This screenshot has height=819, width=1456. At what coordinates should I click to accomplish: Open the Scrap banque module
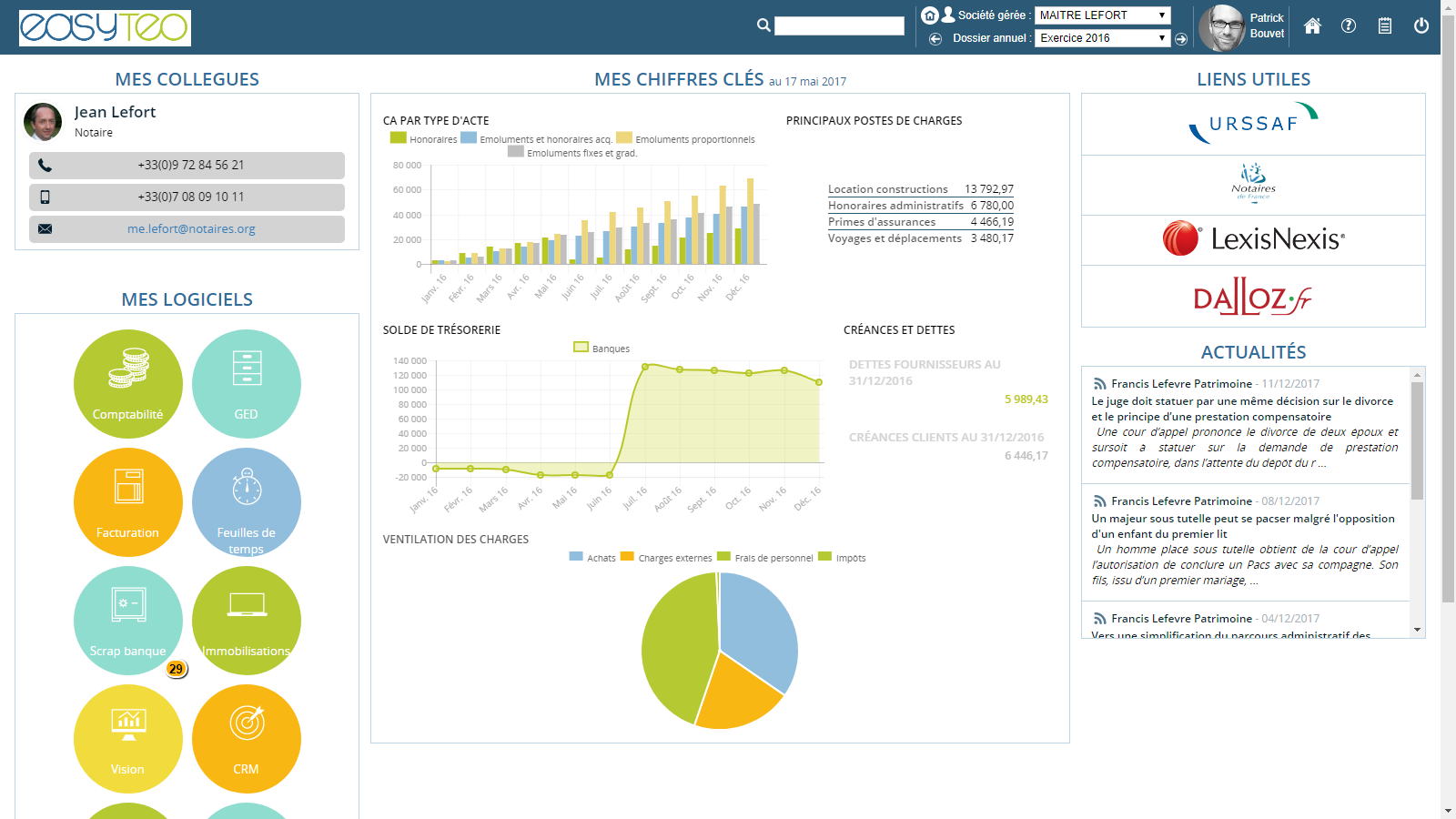[127, 620]
